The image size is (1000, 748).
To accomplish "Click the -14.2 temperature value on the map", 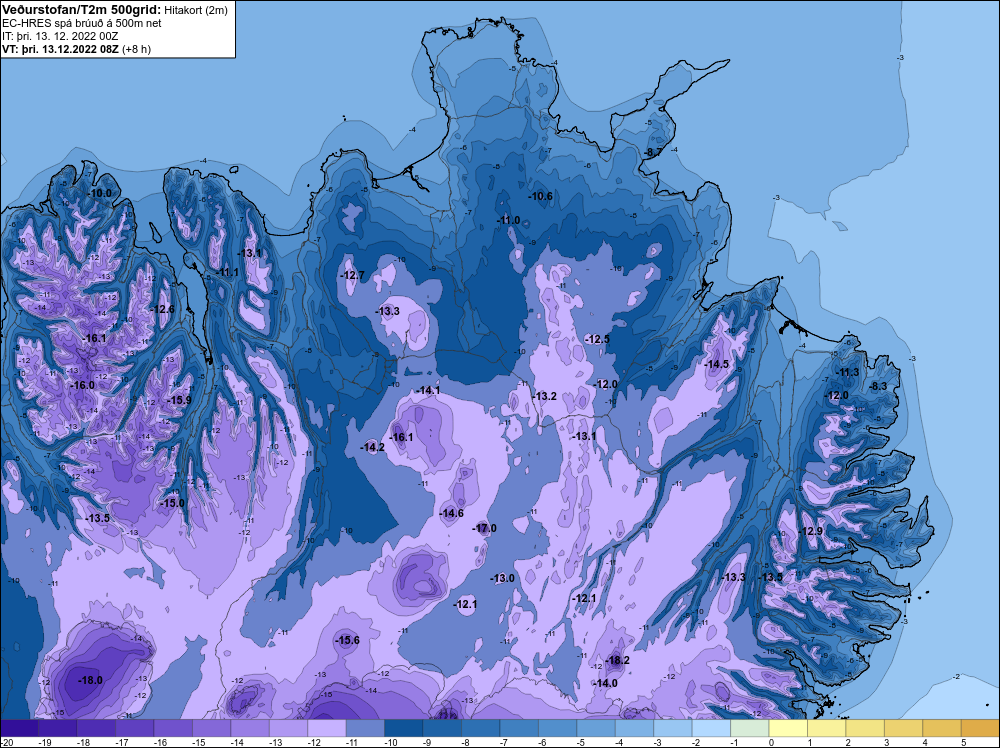I will (x=373, y=447).
